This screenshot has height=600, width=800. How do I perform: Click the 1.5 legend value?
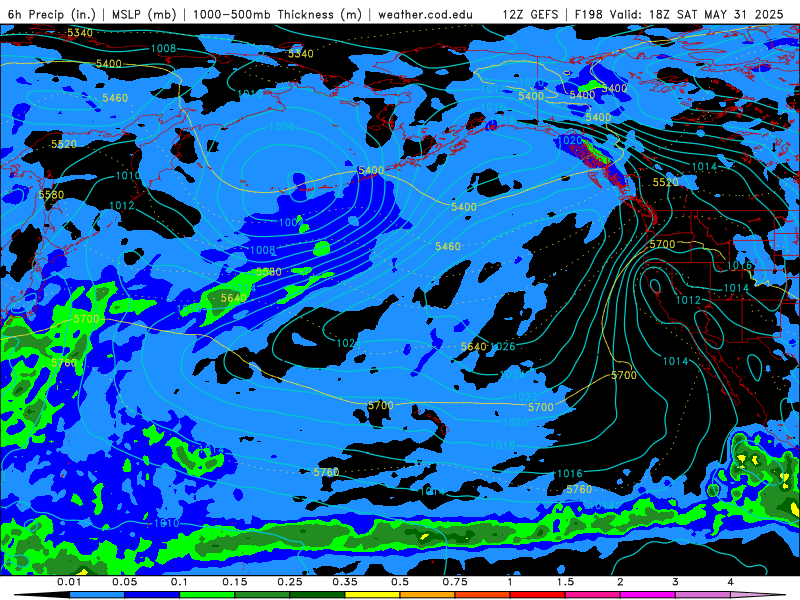coord(565,582)
